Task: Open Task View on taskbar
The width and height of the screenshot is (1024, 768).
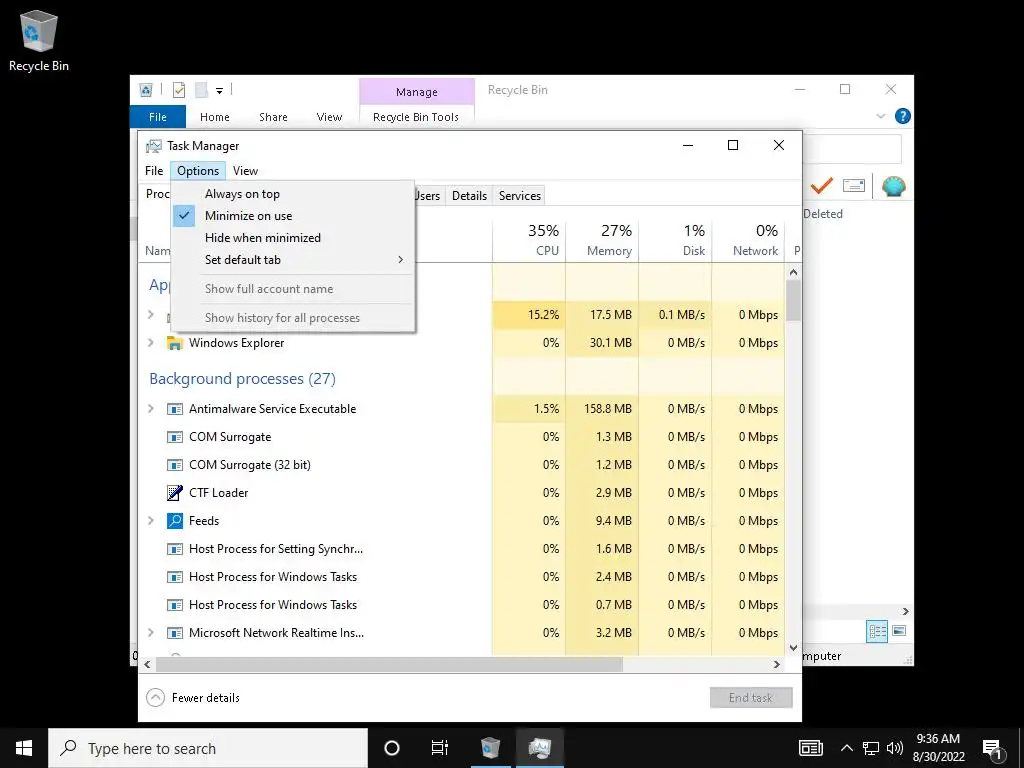Action: click(x=440, y=748)
